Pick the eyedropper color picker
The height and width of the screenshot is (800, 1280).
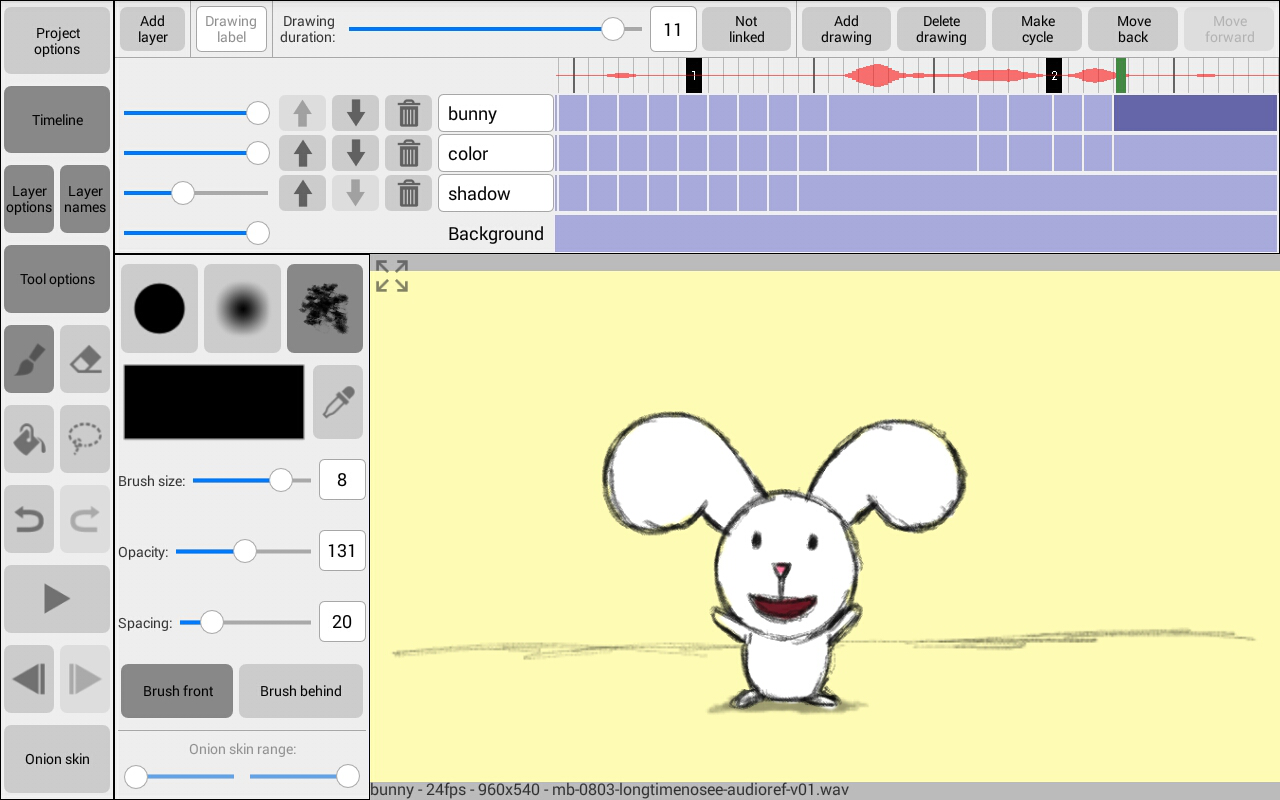(338, 402)
